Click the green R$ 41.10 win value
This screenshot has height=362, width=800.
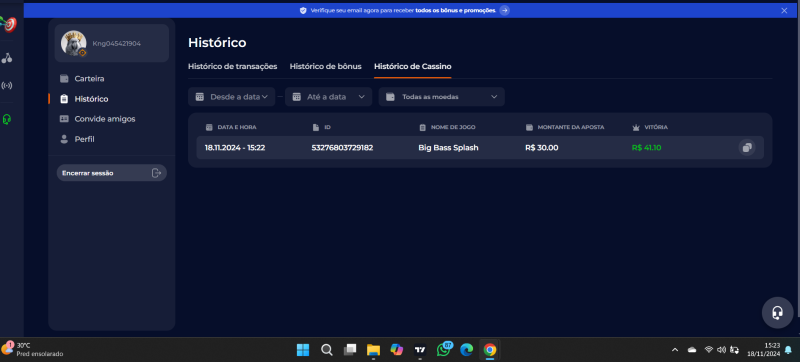pyautogui.click(x=646, y=148)
